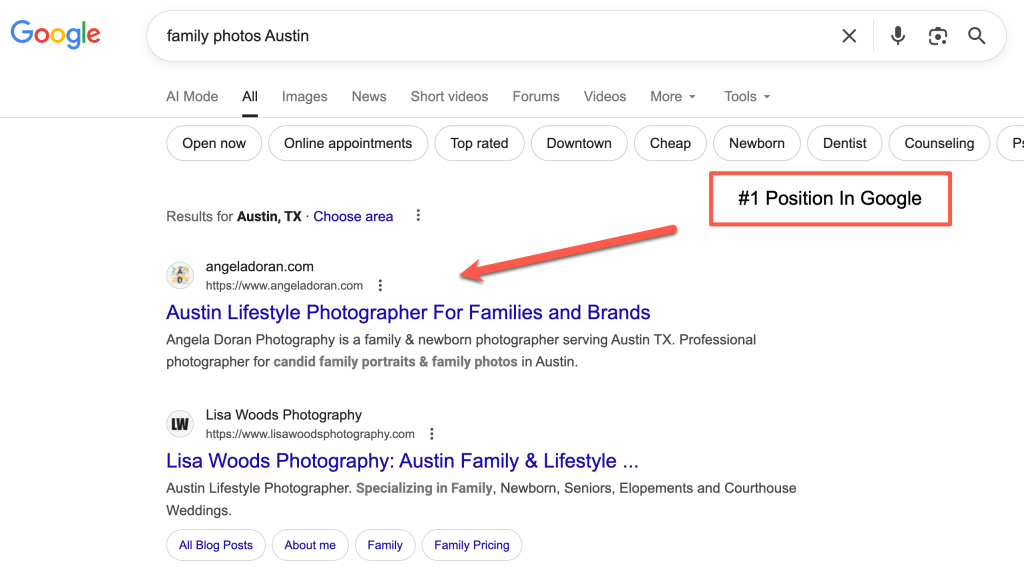Click the angeladoran.com site name text
The image size is (1024, 568).
click(x=259, y=266)
